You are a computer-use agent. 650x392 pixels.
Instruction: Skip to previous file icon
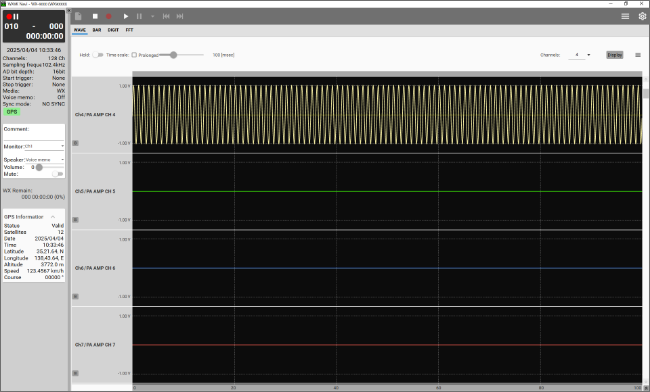pyautogui.click(x=166, y=16)
